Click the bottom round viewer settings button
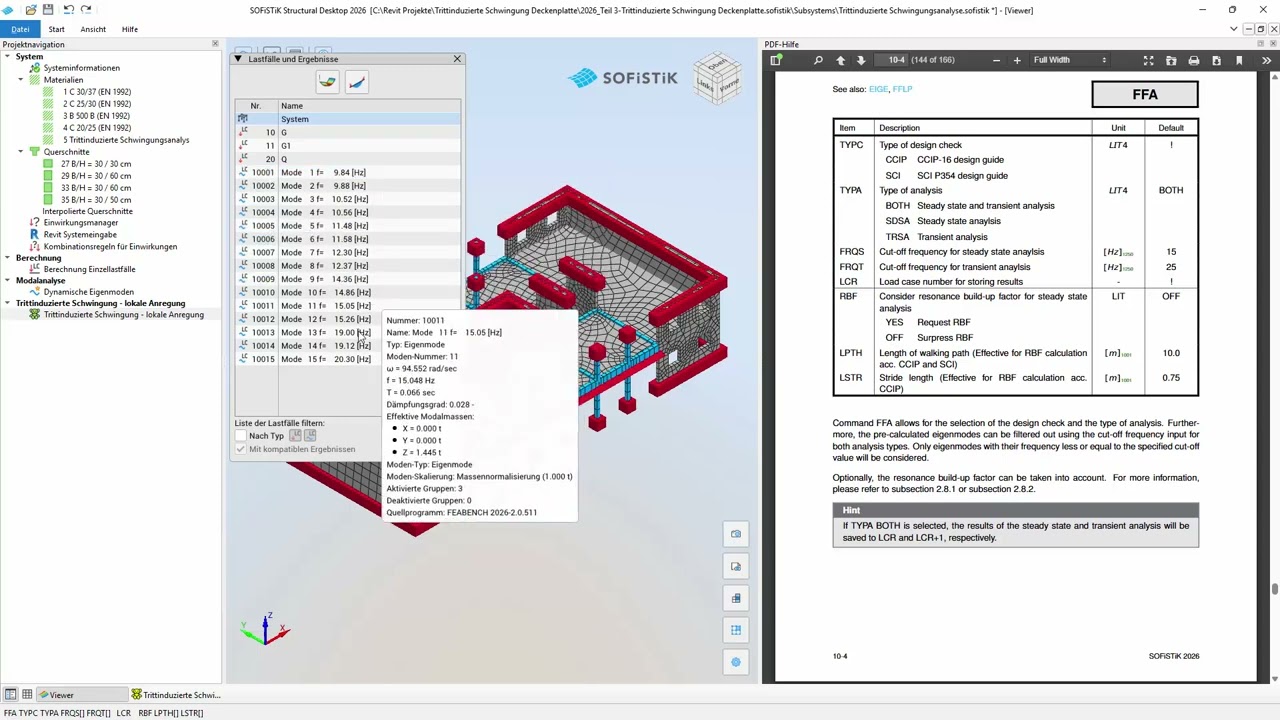 click(x=736, y=662)
